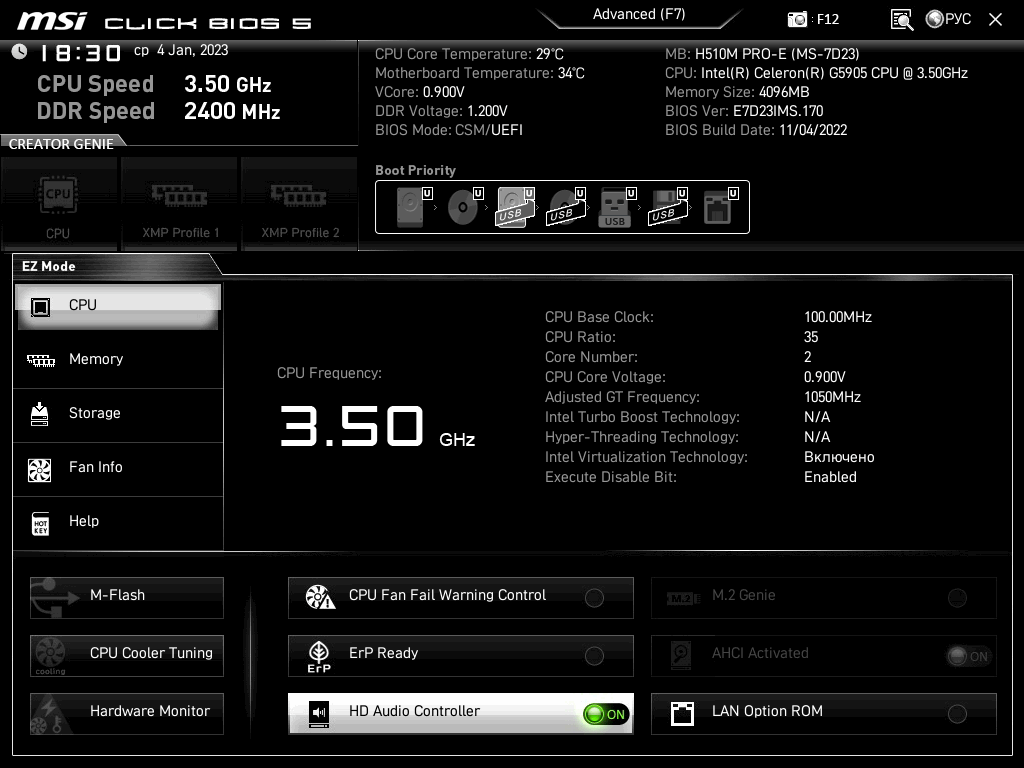The width and height of the screenshot is (1024, 768).
Task: Enable XMP Profile 1
Action: (180, 203)
